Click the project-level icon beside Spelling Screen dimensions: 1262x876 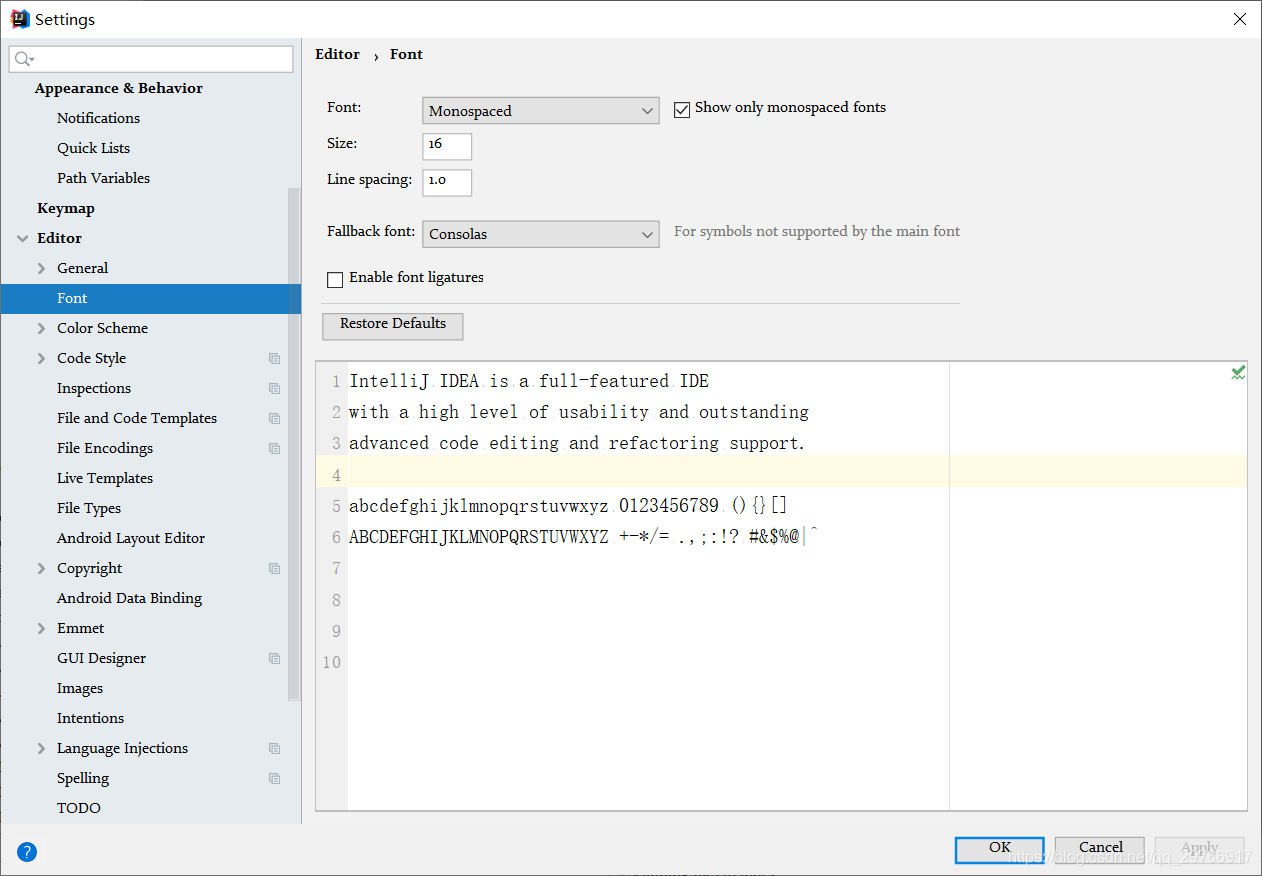pos(275,778)
